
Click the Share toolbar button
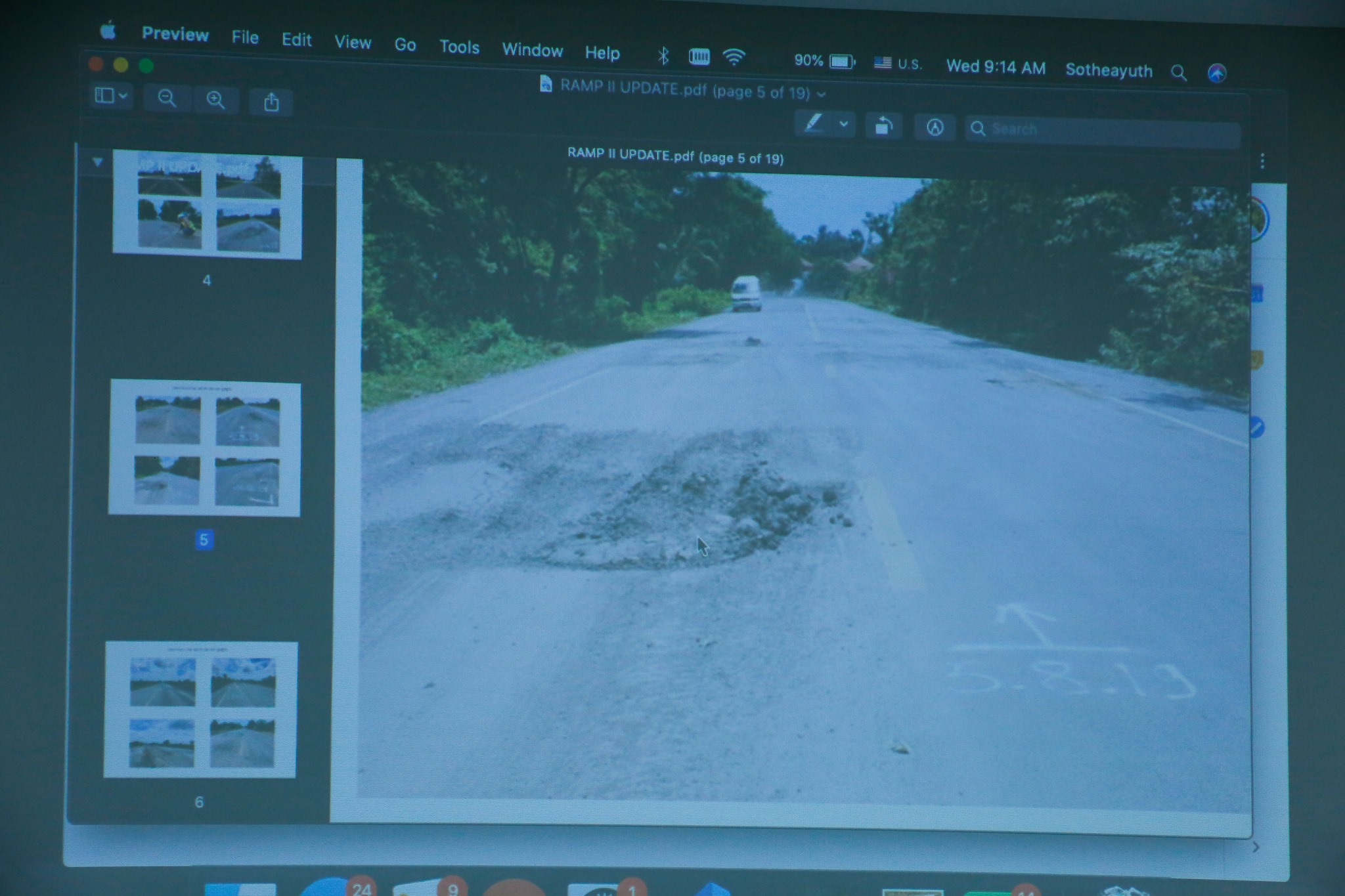click(271, 102)
